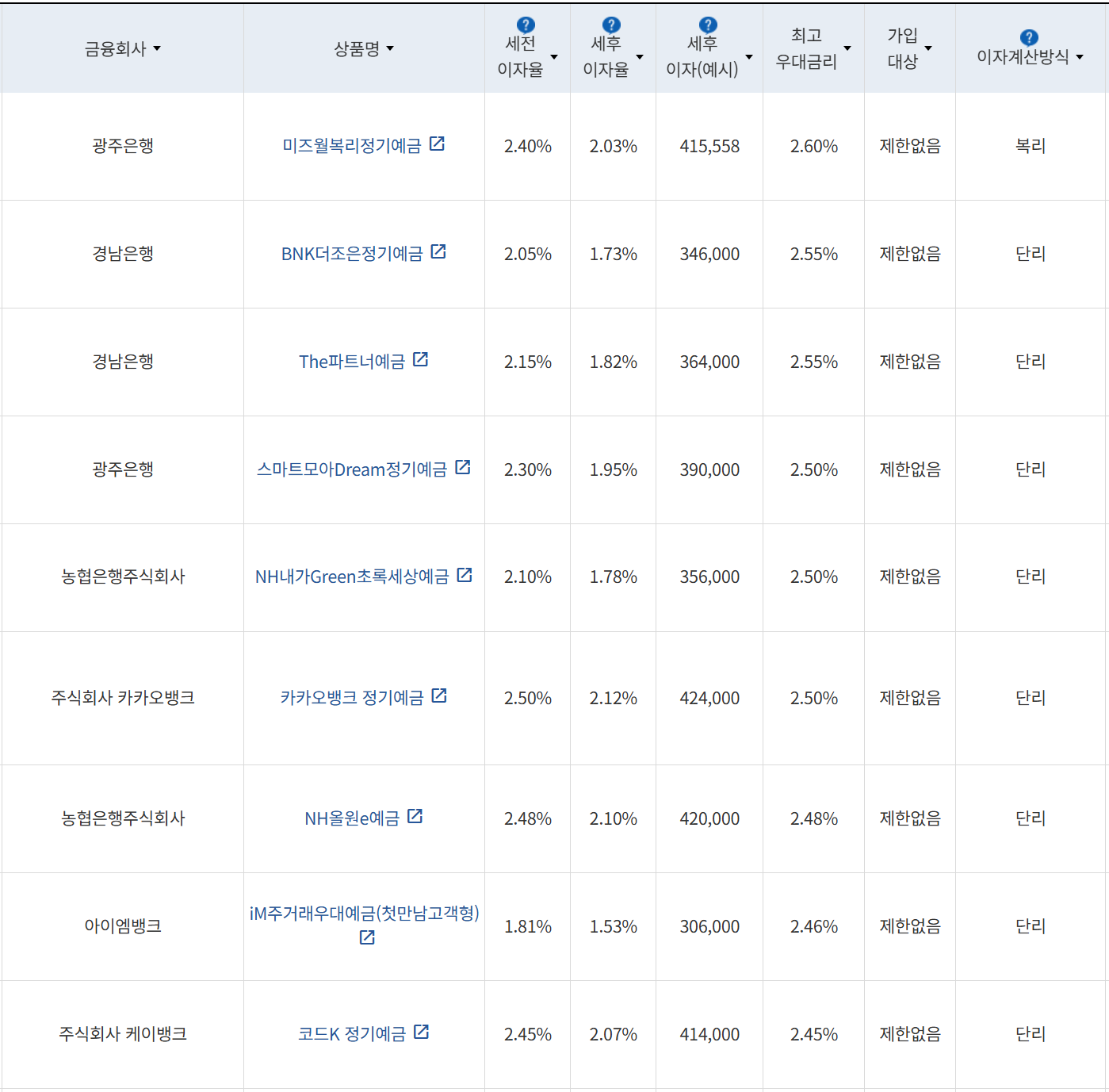Click the help icon beside 세전 이자율 header
1109x1092 pixels.
(525, 24)
